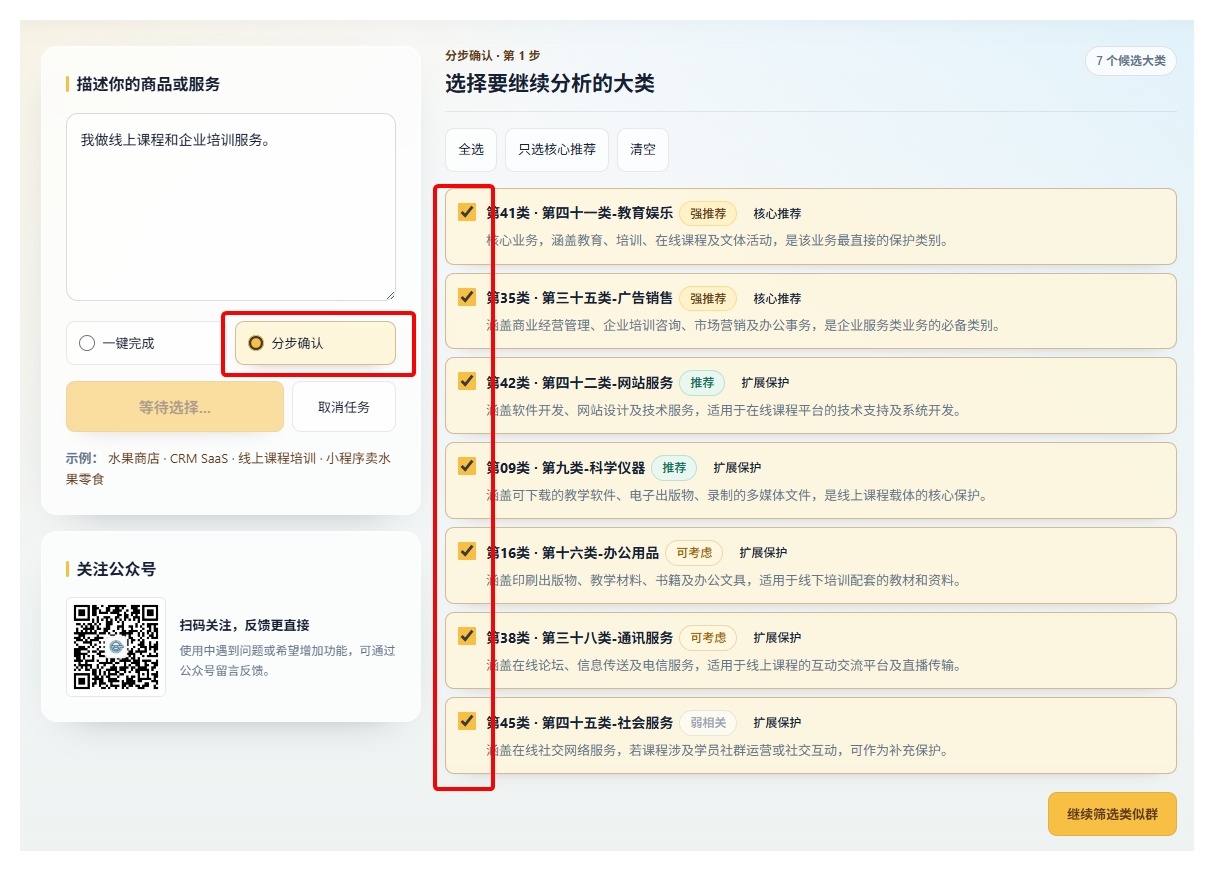
Task: Click 推荐 tag on 第42类 row
Action: click(702, 383)
